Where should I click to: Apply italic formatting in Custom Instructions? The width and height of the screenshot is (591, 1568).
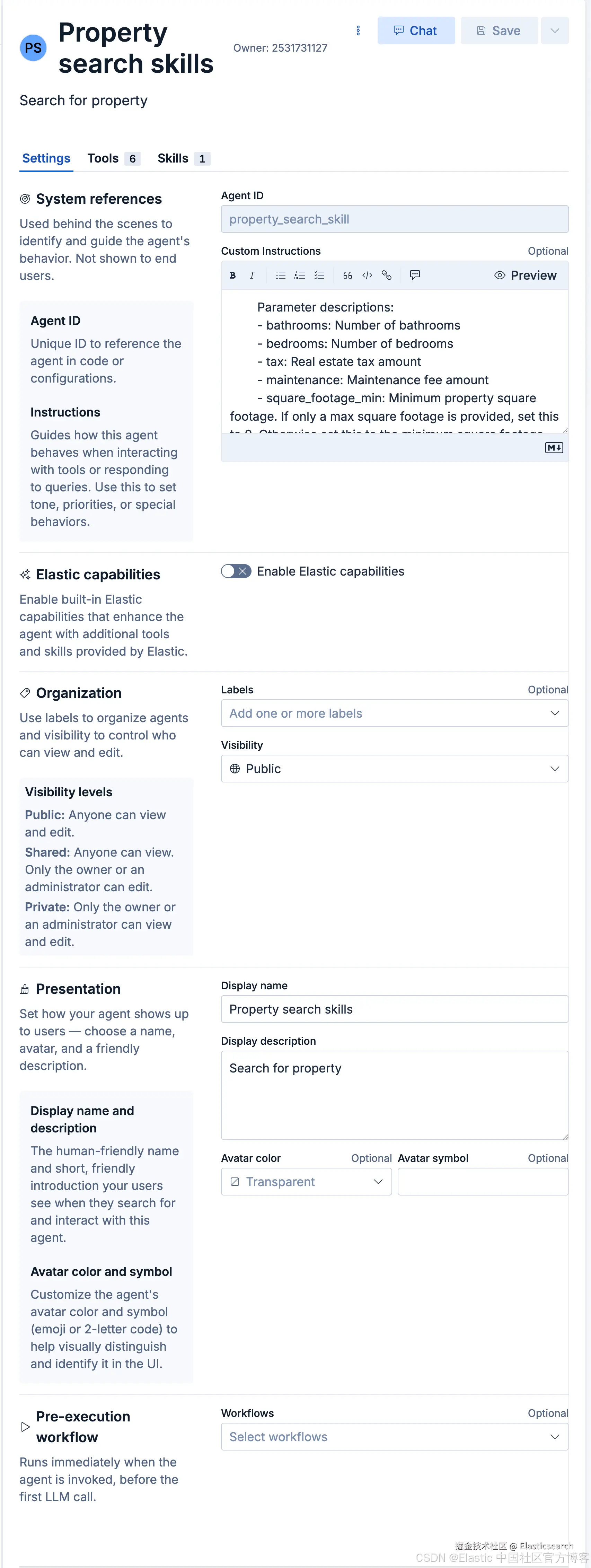252,275
